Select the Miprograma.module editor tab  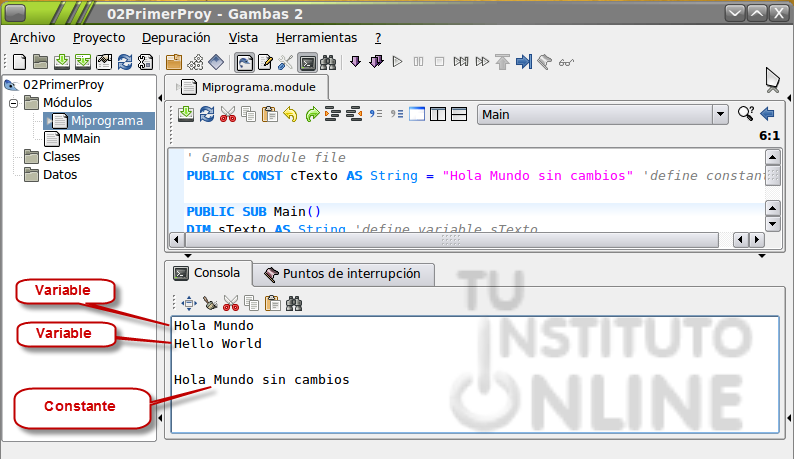pos(248,87)
